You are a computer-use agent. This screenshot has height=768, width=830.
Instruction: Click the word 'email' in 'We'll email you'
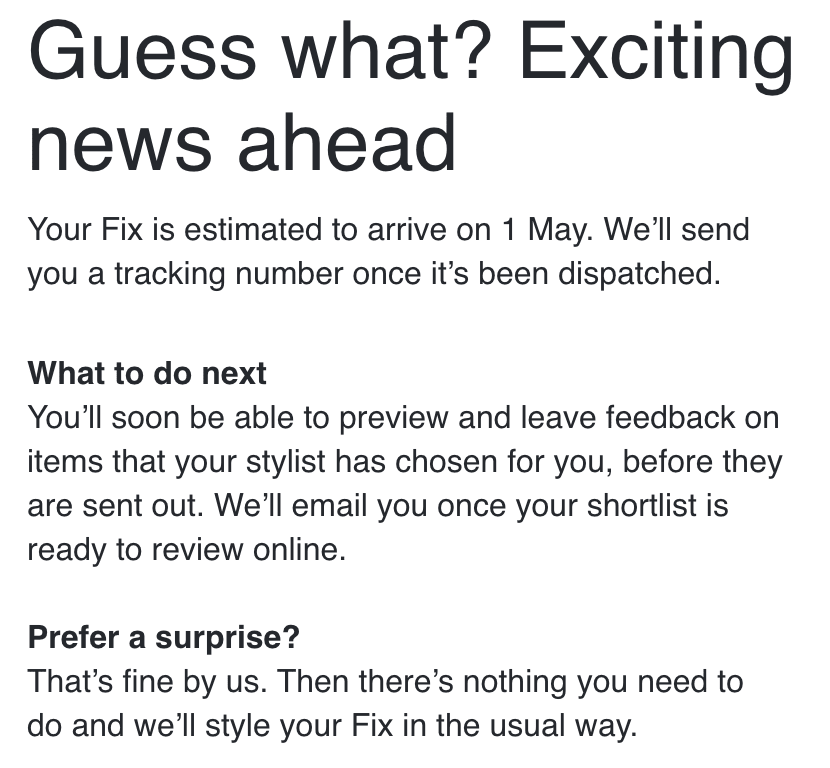329,505
